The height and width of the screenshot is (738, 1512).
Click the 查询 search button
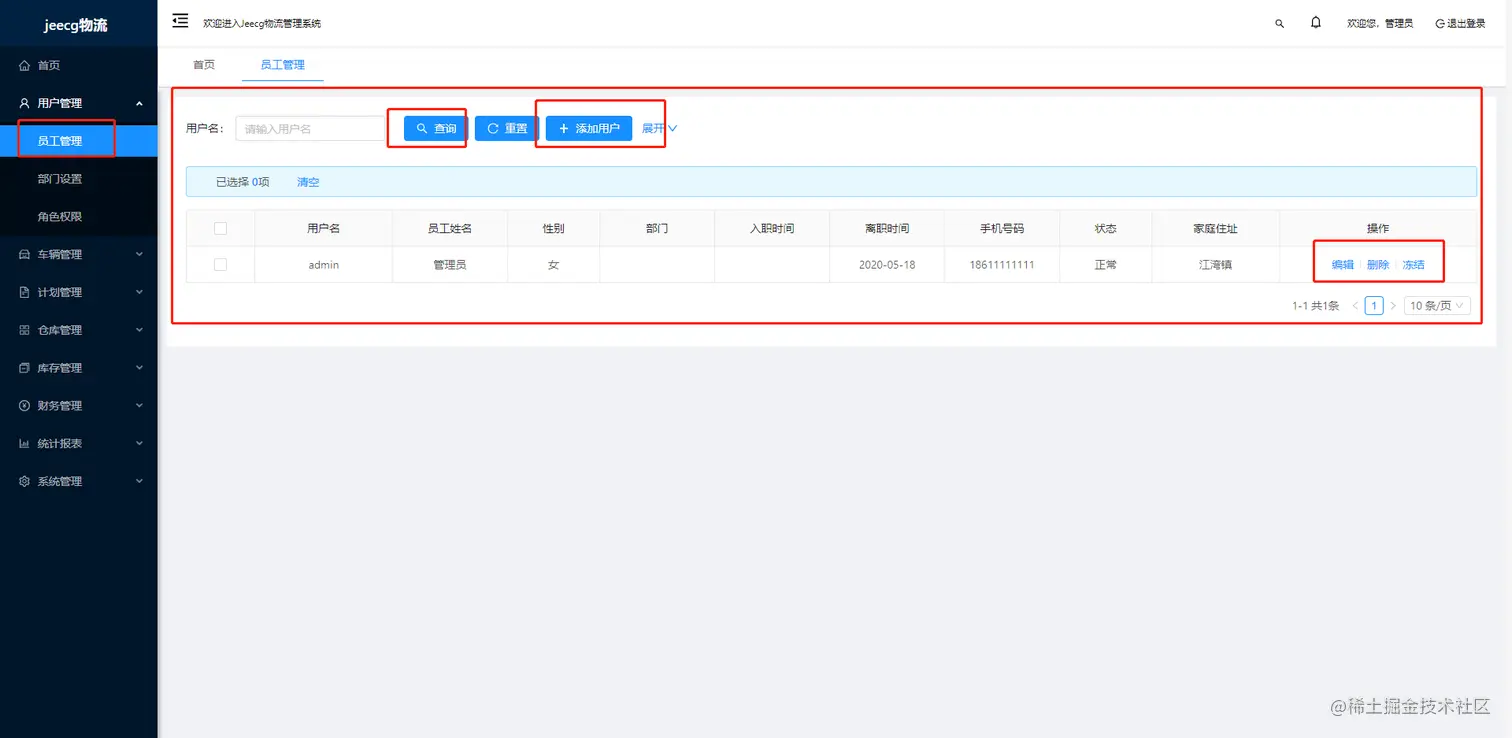435,128
